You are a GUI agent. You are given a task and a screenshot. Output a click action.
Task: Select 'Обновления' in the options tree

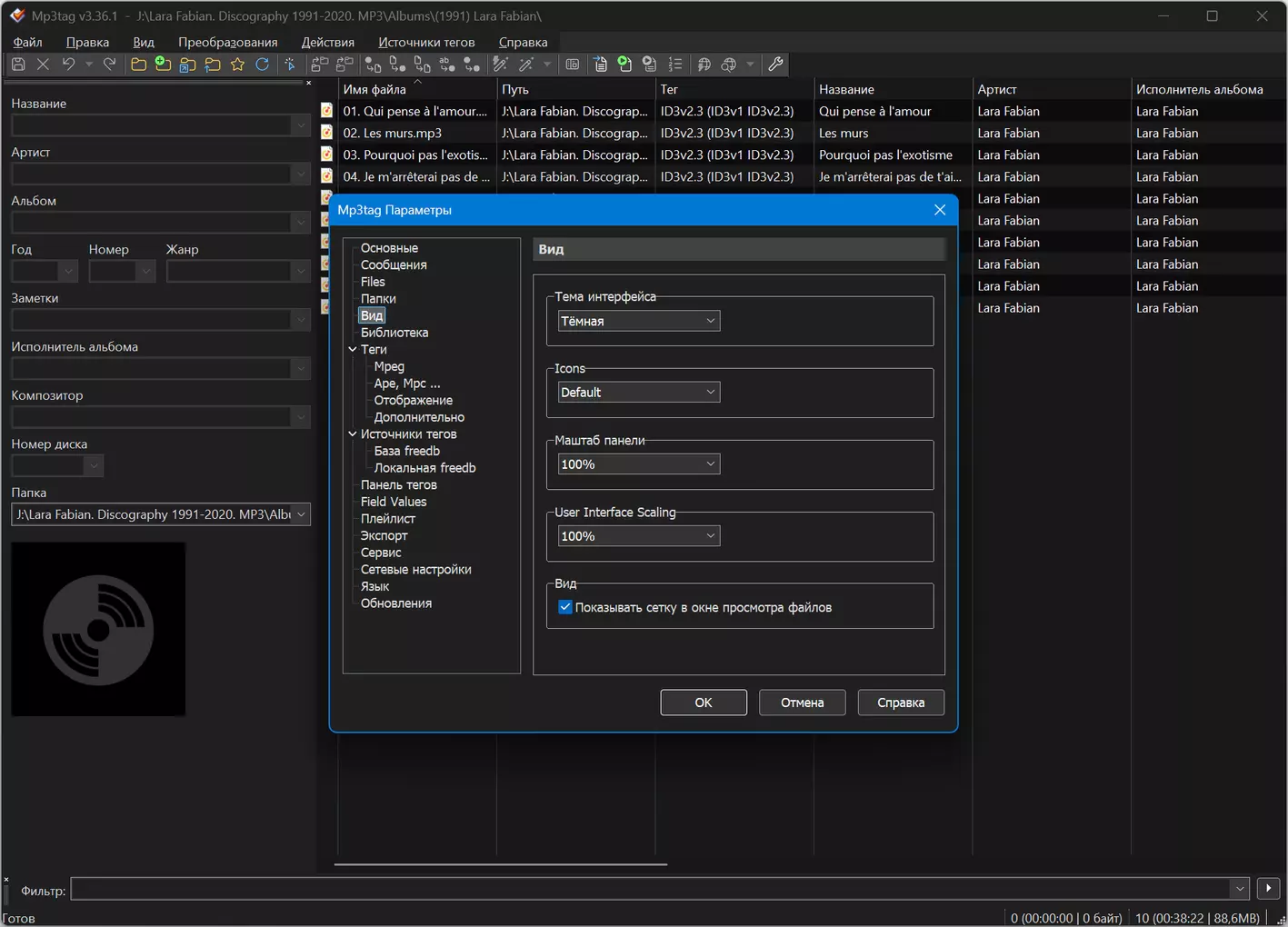(396, 603)
